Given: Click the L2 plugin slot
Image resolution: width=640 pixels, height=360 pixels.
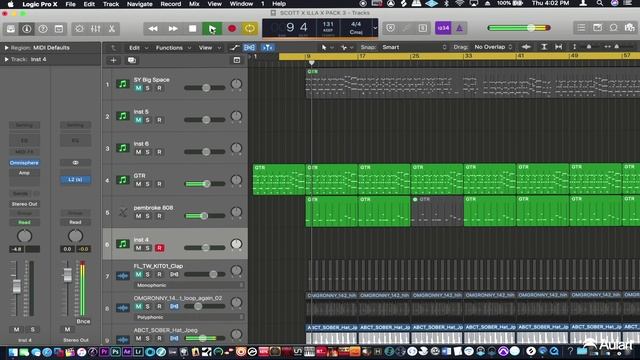Looking at the screenshot, I should click(75, 180).
